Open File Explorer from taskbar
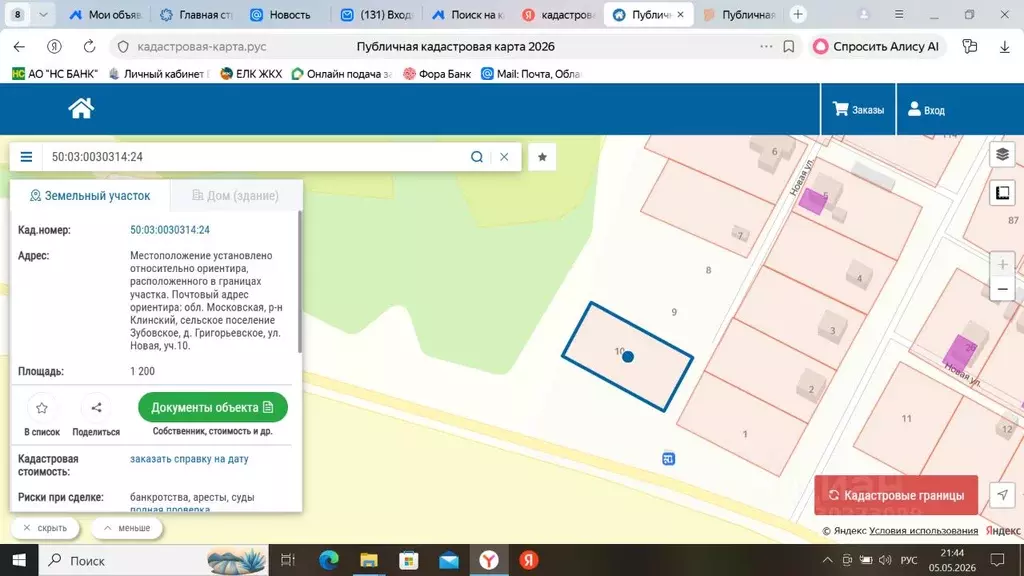 point(369,560)
